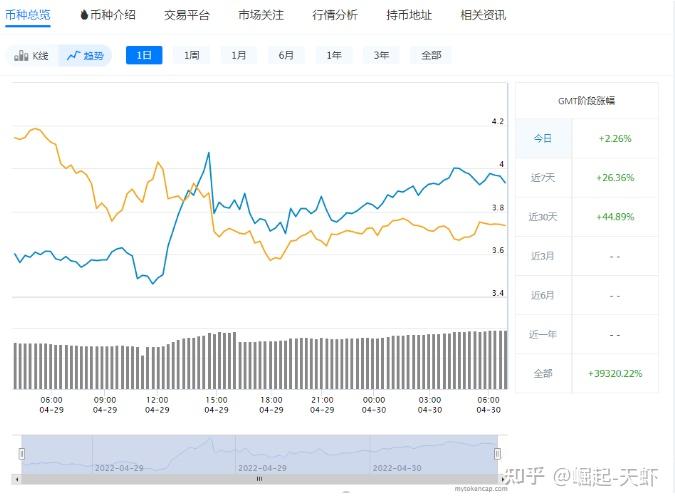Open the 币种总览 tab

click(28, 15)
